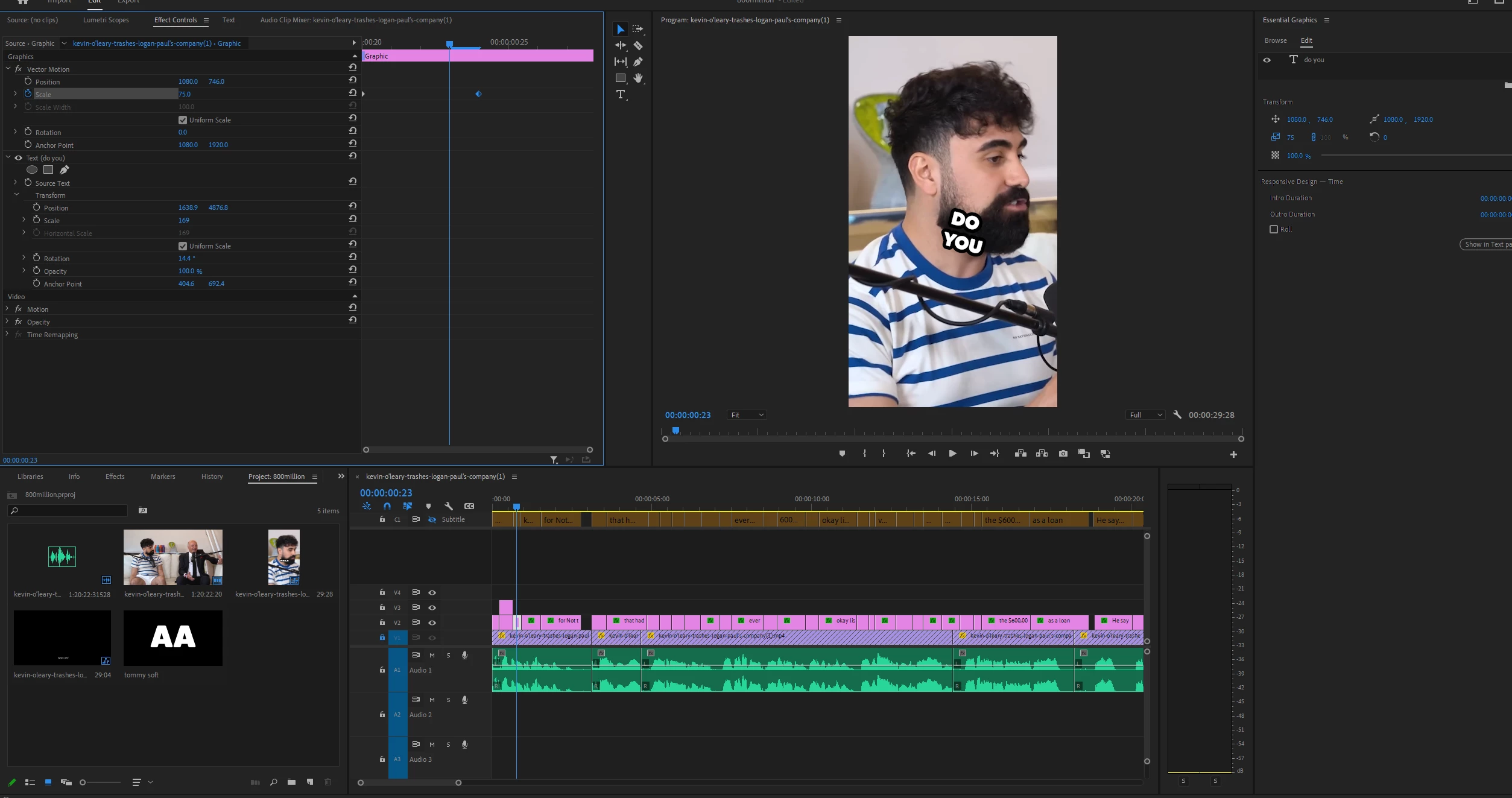Select the Pen tool in toolbar

click(x=638, y=62)
